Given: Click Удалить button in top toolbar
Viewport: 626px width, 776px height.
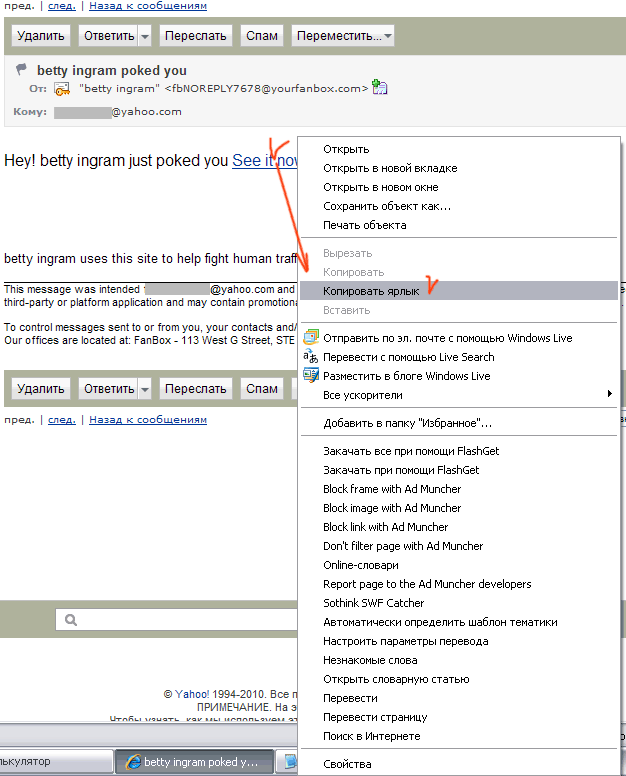Looking at the screenshot, I should coord(41,36).
